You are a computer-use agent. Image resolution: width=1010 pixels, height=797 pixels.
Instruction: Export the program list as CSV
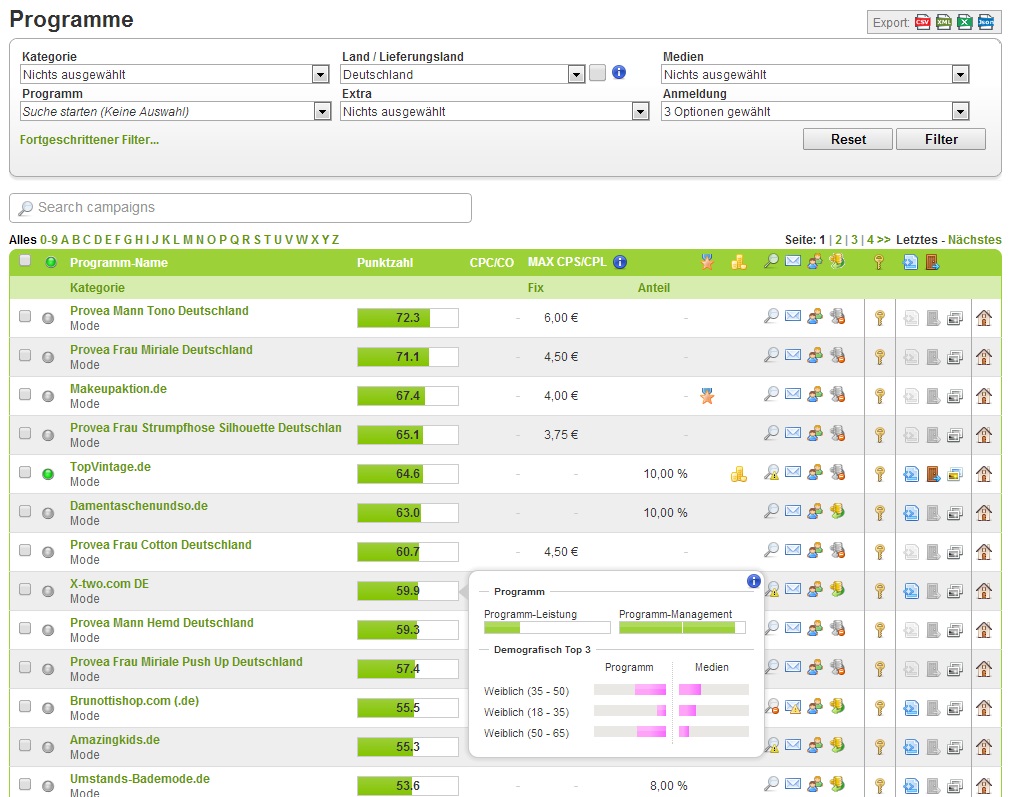922,23
